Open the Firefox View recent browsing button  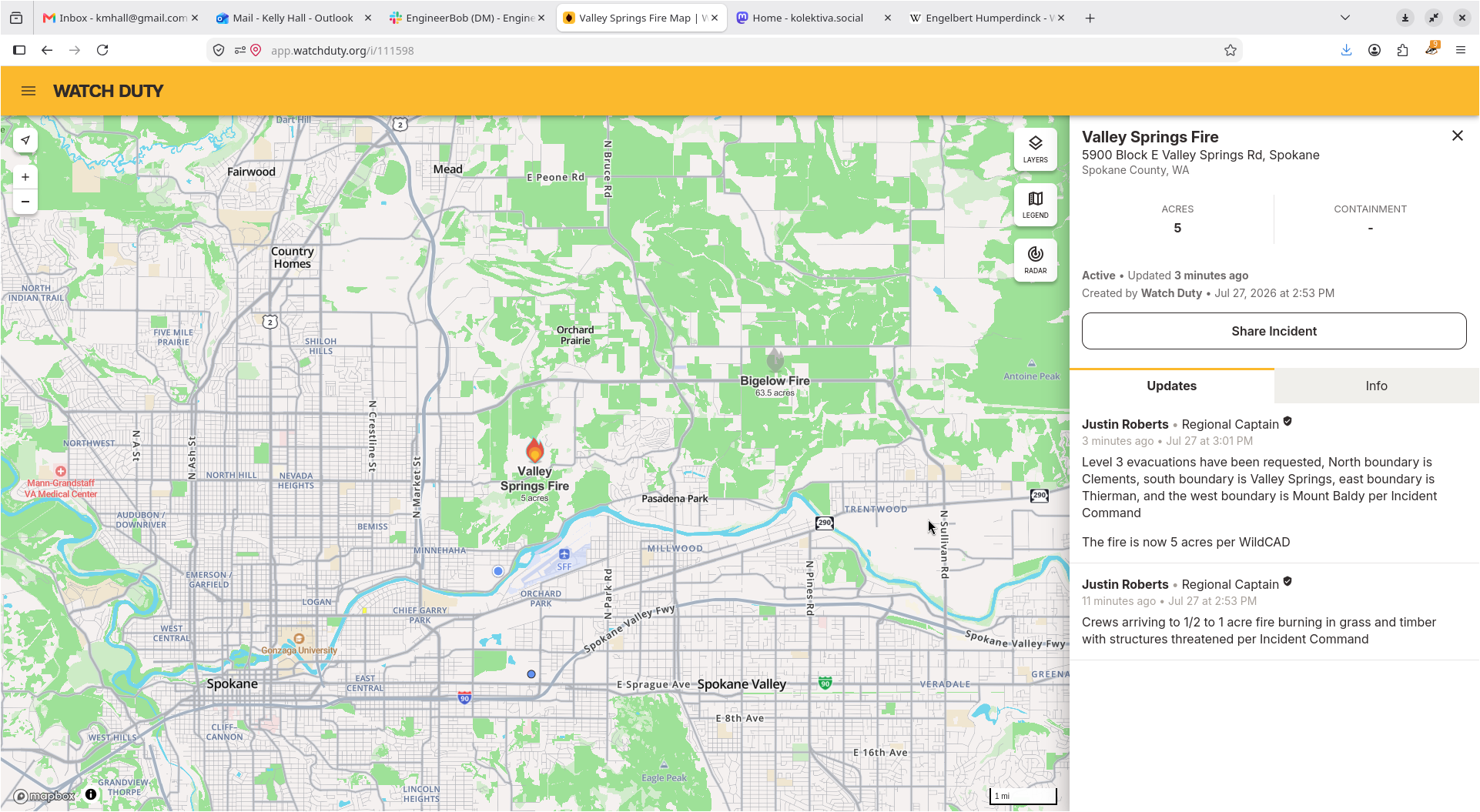(x=16, y=18)
